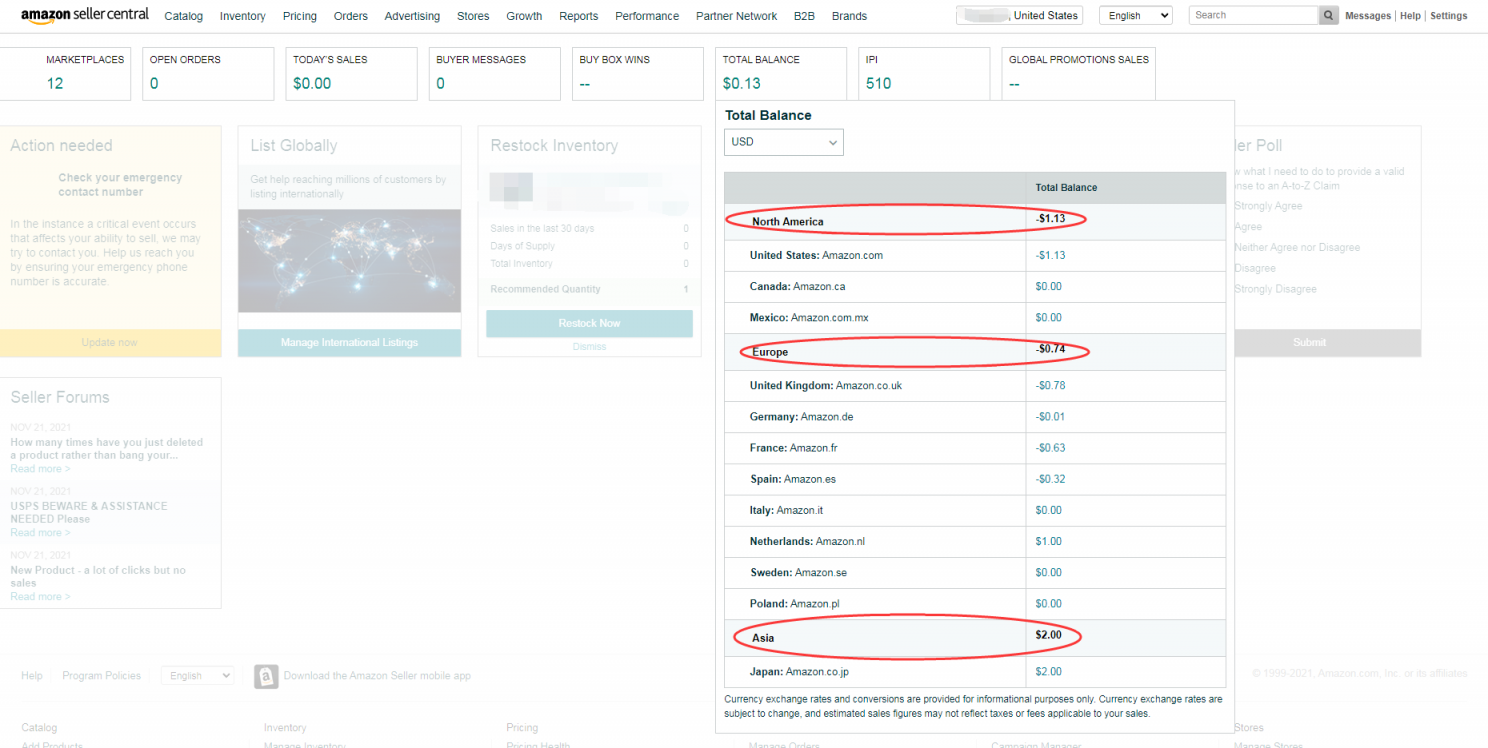Open the Settings link
Image resolution: width=1488 pixels, height=748 pixels.
click(x=1449, y=16)
